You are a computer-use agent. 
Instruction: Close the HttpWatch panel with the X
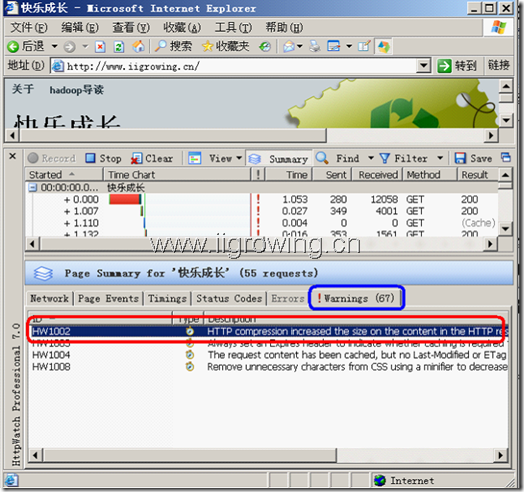click(x=12, y=156)
